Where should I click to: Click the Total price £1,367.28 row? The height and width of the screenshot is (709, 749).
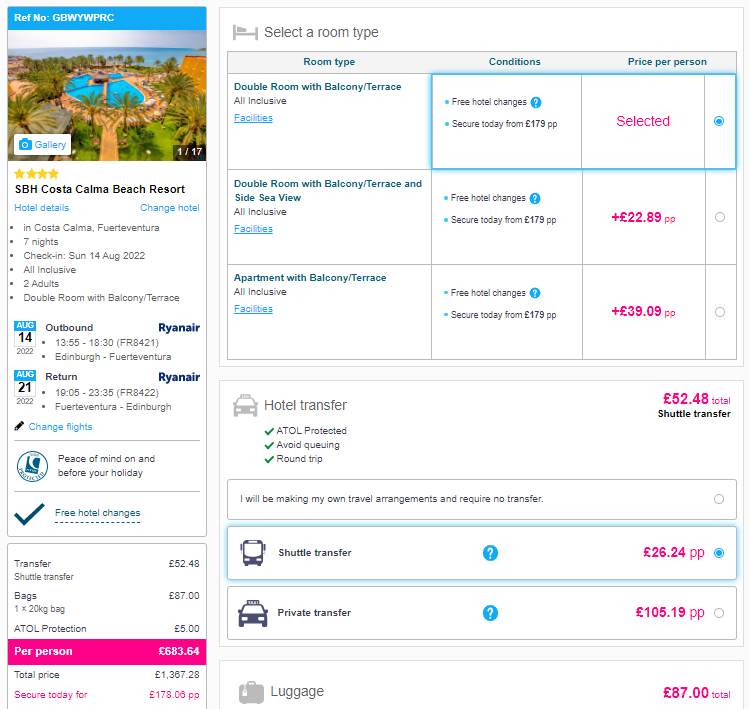[x=107, y=675]
